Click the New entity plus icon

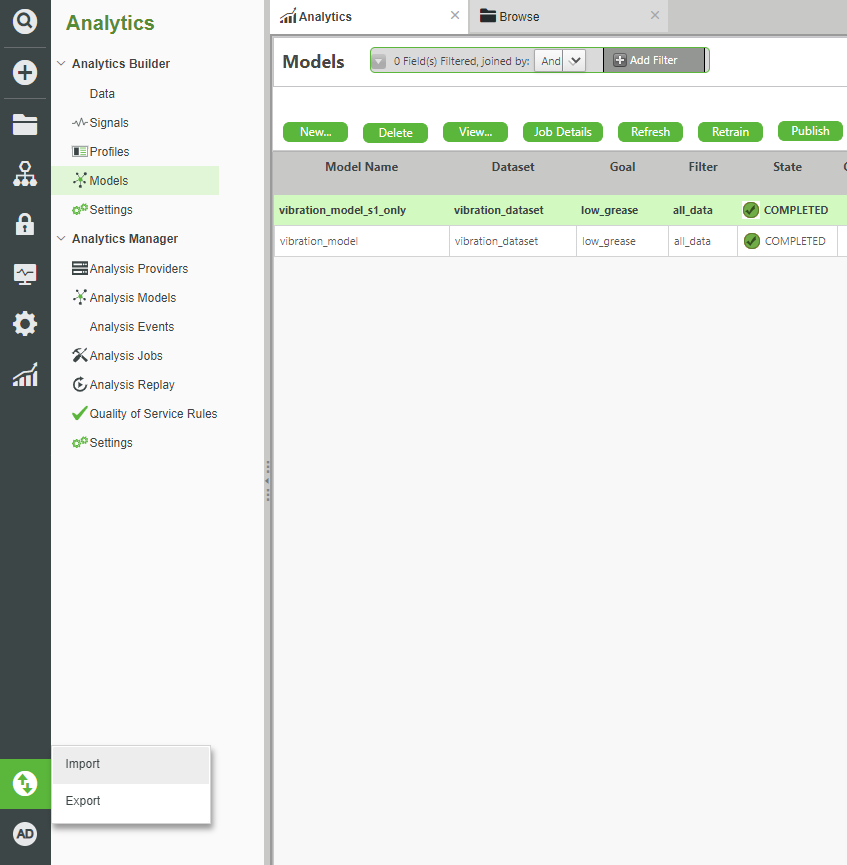click(x=25, y=72)
